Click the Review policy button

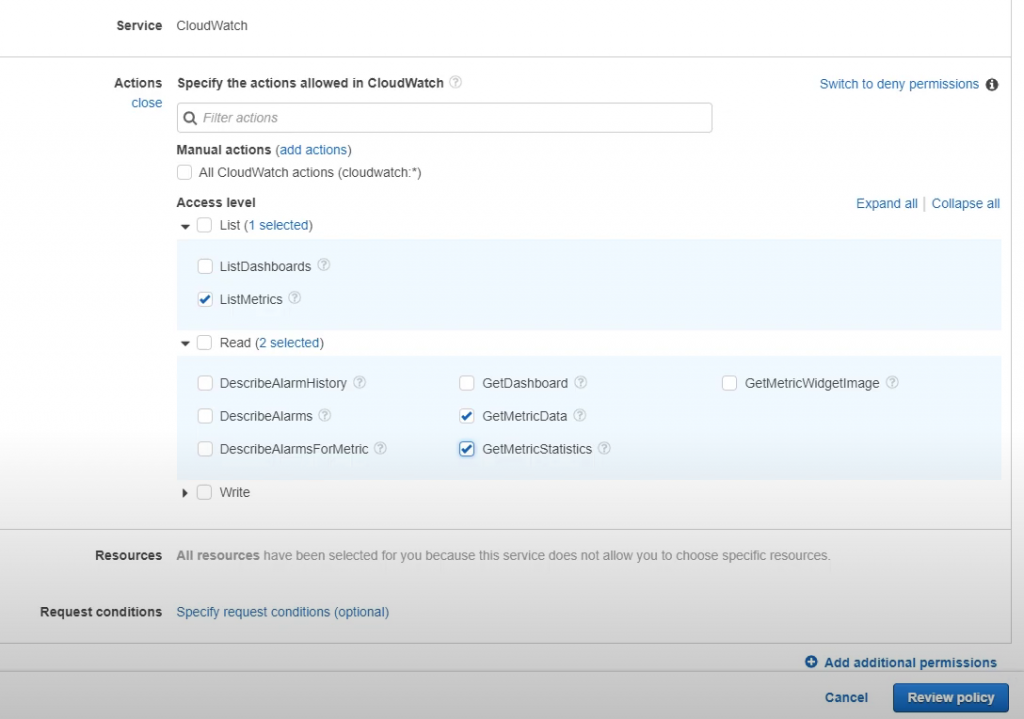[950, 697]
